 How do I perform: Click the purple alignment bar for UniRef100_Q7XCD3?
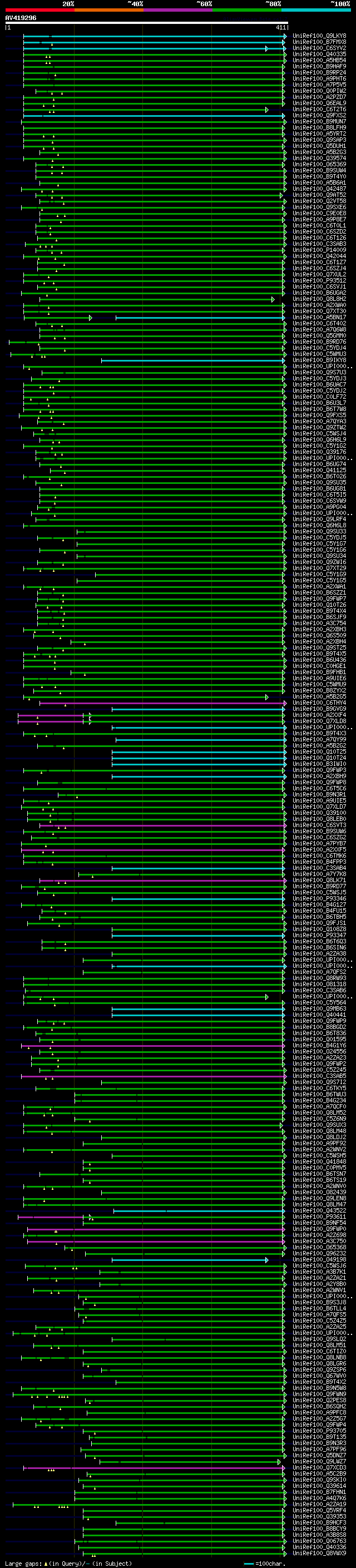click(x=155, y=1468)
